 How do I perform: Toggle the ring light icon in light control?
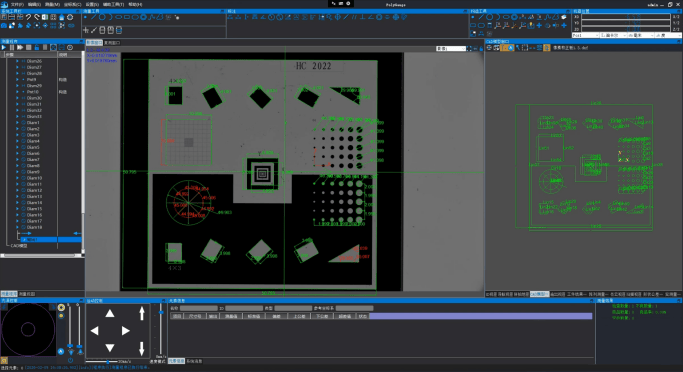pos(61,308)
